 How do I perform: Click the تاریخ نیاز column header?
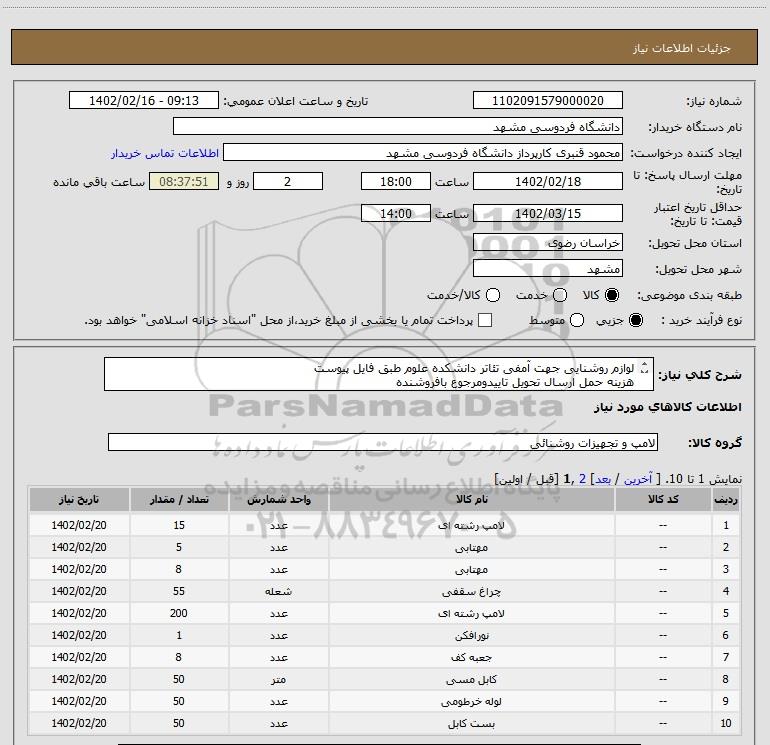[79, 499]
